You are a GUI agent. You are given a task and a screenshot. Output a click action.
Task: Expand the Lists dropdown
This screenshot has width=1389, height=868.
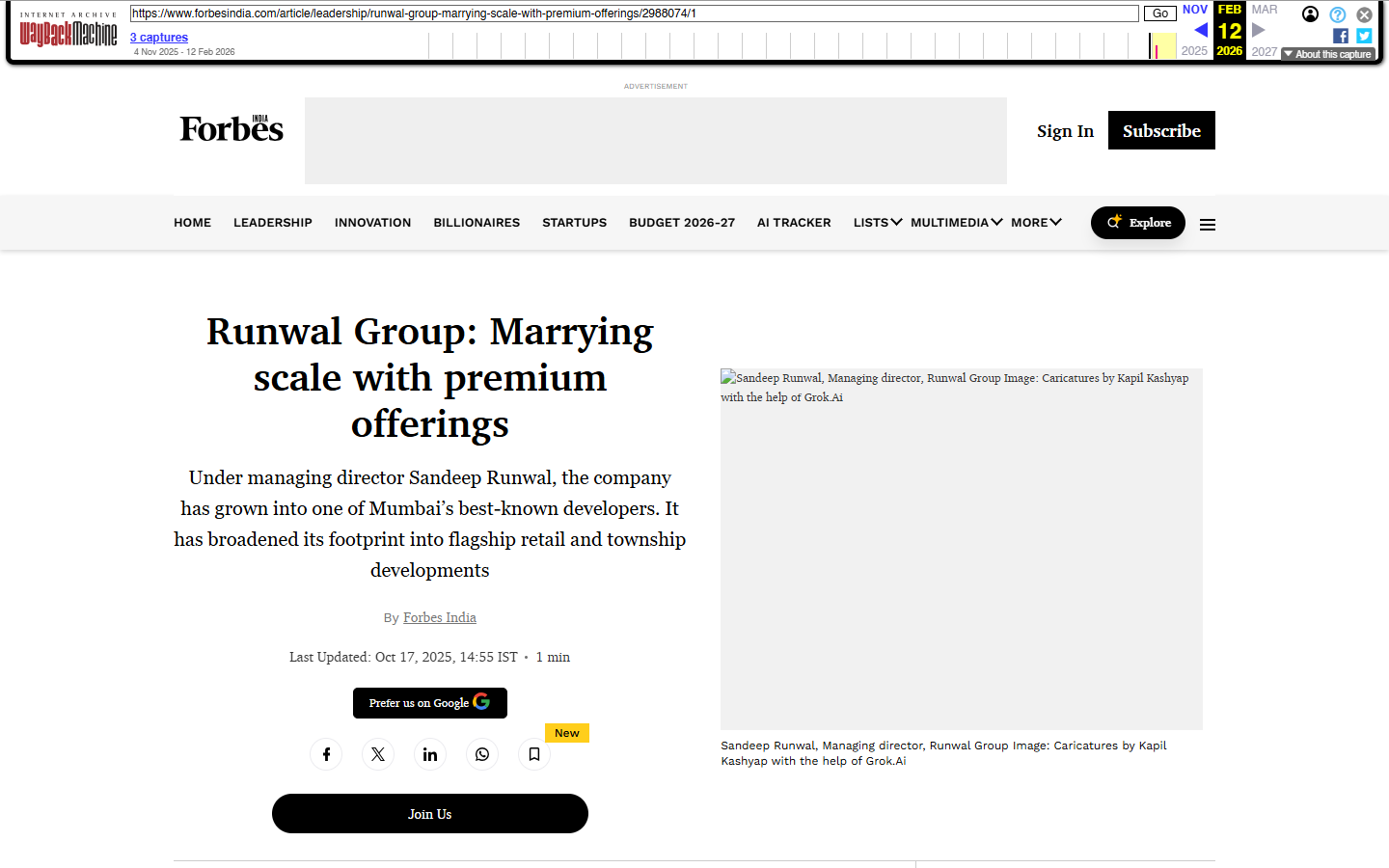[x=878, y=223]
